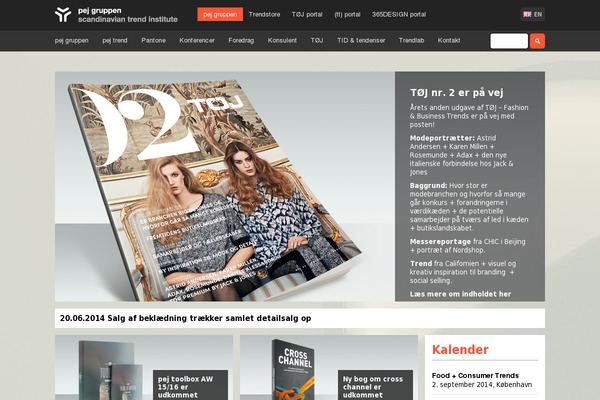Open the 365DESIGN portal tab
The image size is (600, 400).
pyautogui.click(x=399, y=15)
